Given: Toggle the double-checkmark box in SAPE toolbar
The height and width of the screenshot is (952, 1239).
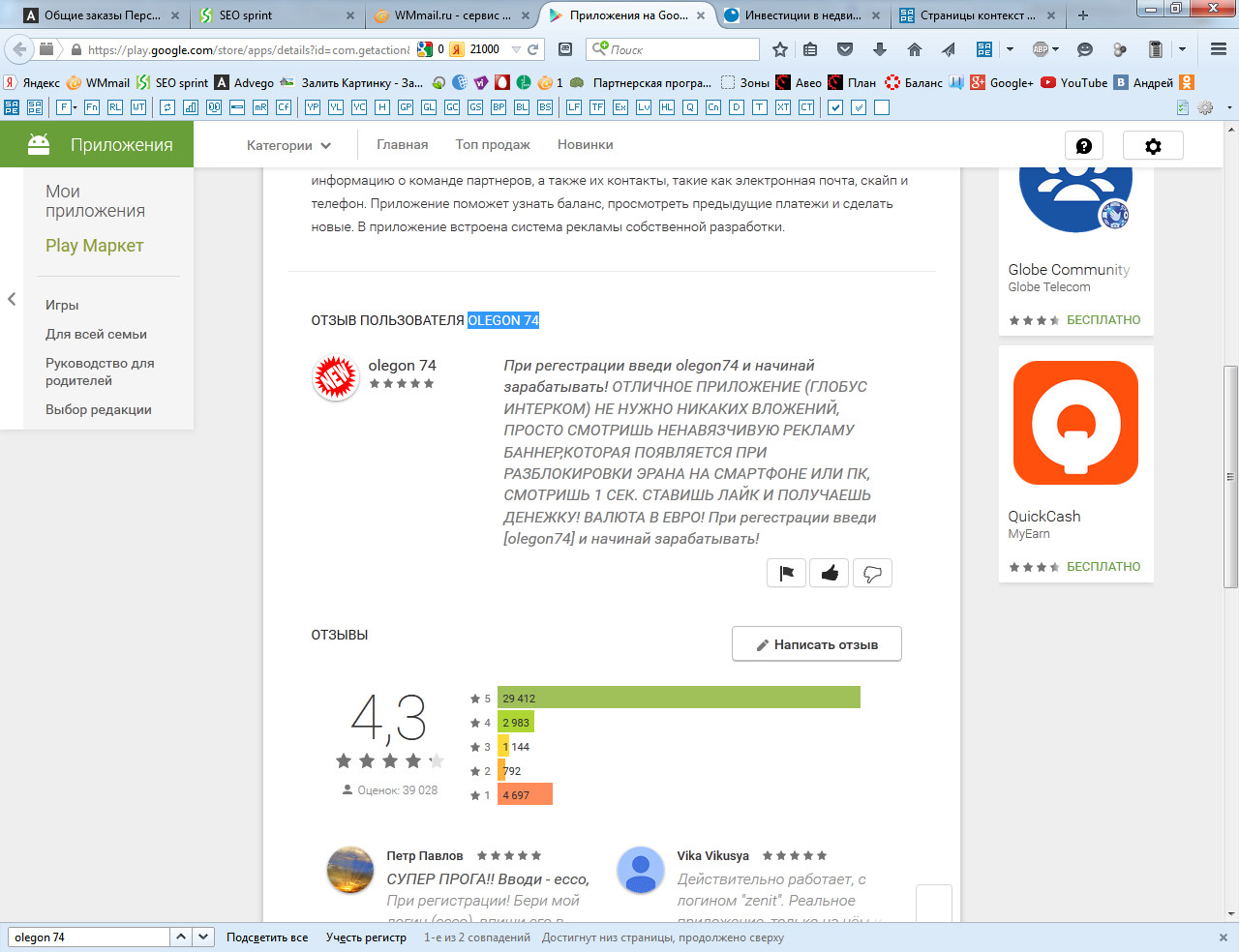Looking at the screenshot, I should (859, 107).
